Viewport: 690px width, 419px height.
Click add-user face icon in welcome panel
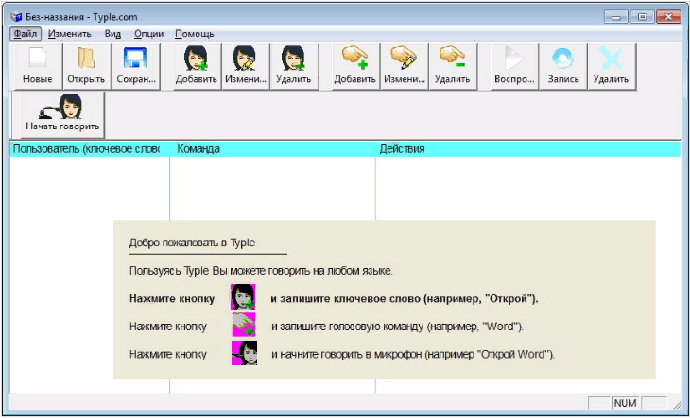point(243,297)
